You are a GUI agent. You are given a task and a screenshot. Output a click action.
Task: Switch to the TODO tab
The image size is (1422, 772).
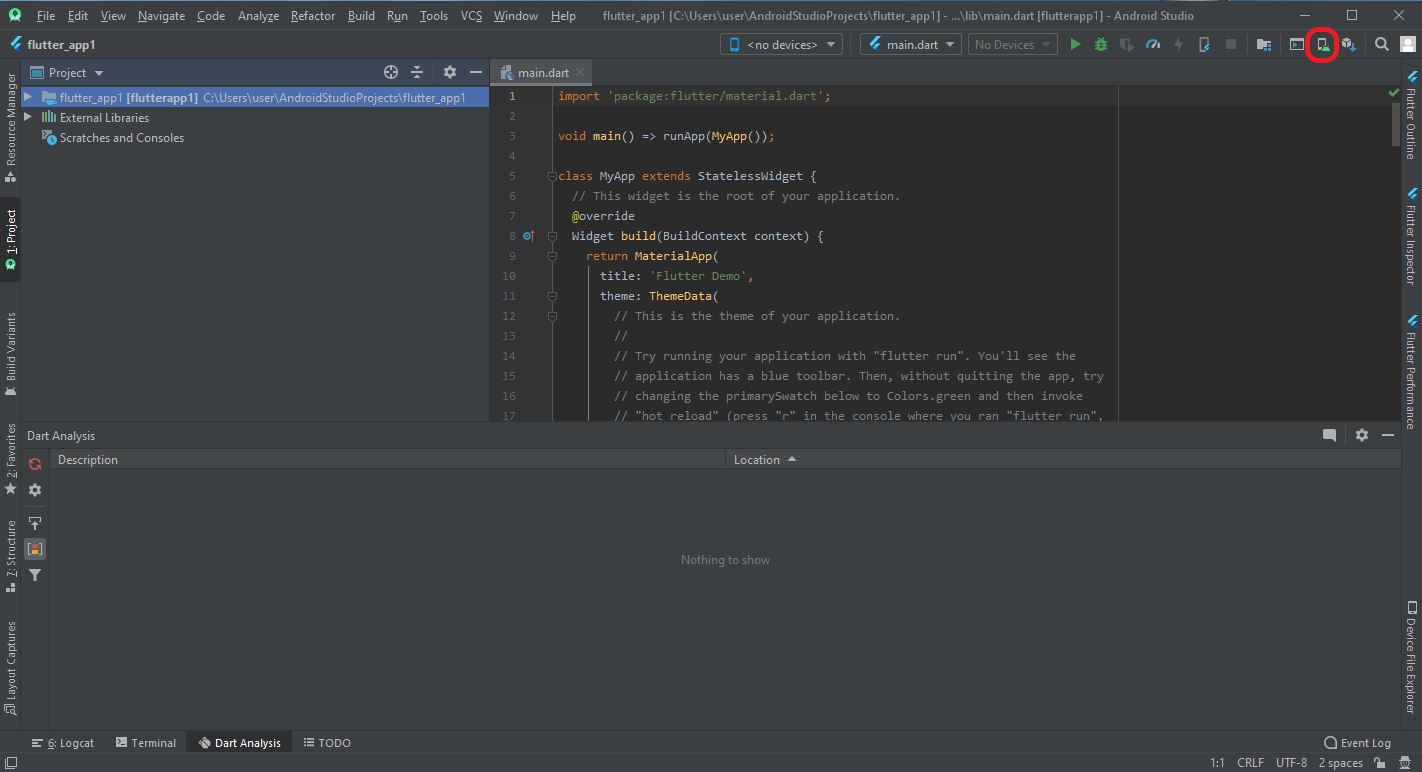pyautogui.click(x=327, y=742)
